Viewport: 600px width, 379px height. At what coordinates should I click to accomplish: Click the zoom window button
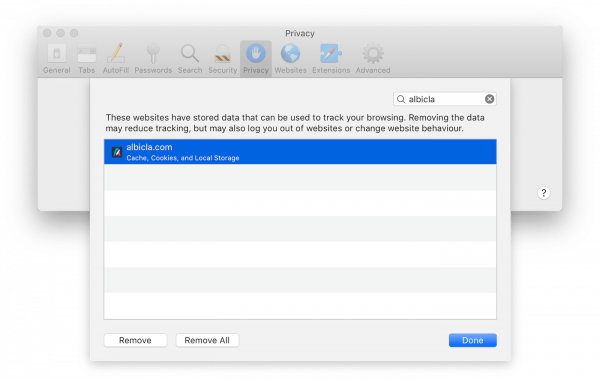74,33
